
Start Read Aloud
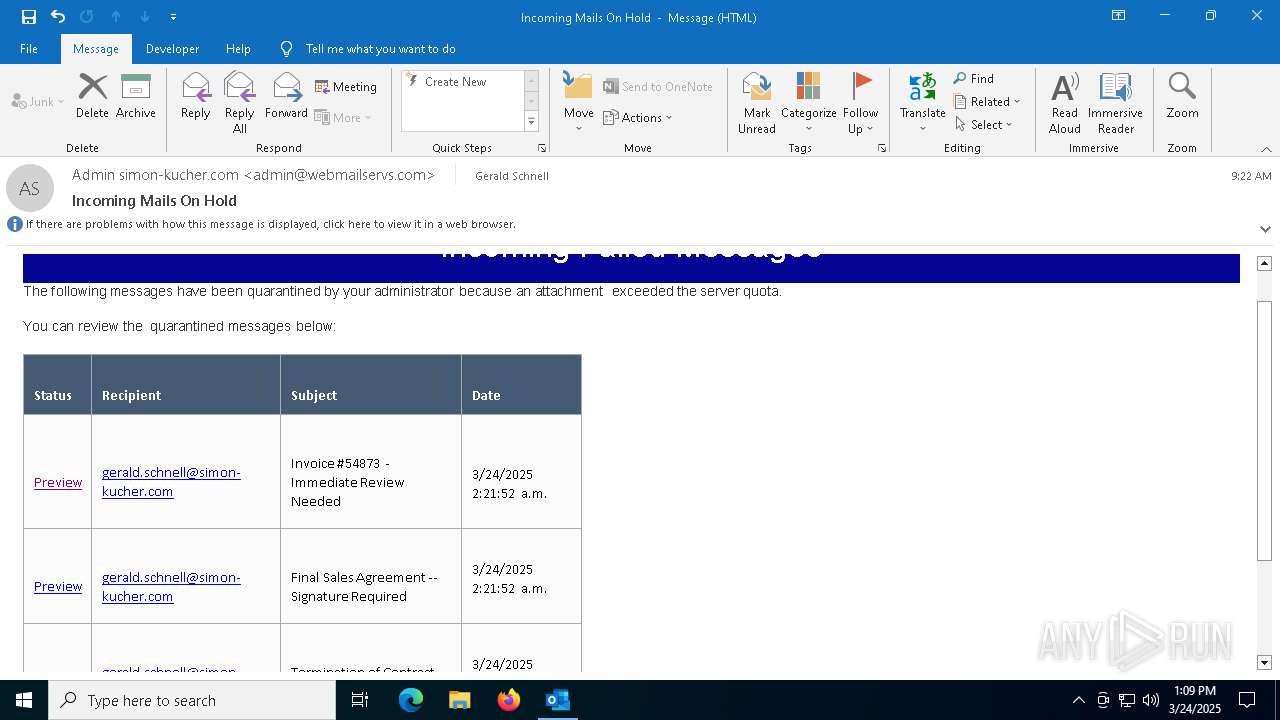(x=1065, y=102)
